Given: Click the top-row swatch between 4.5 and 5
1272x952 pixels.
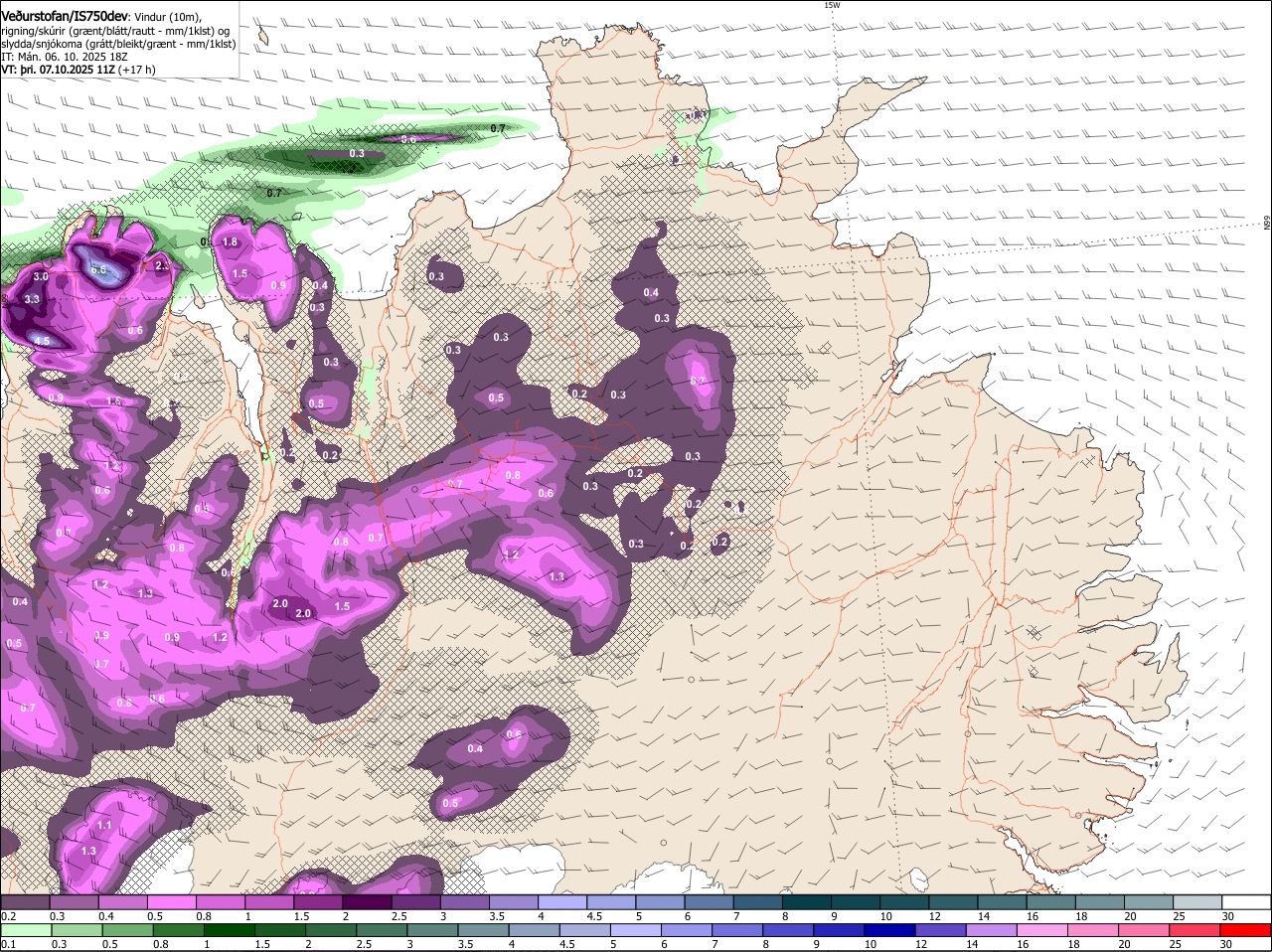Looking at the screenshot, I should tap(611, 901).
